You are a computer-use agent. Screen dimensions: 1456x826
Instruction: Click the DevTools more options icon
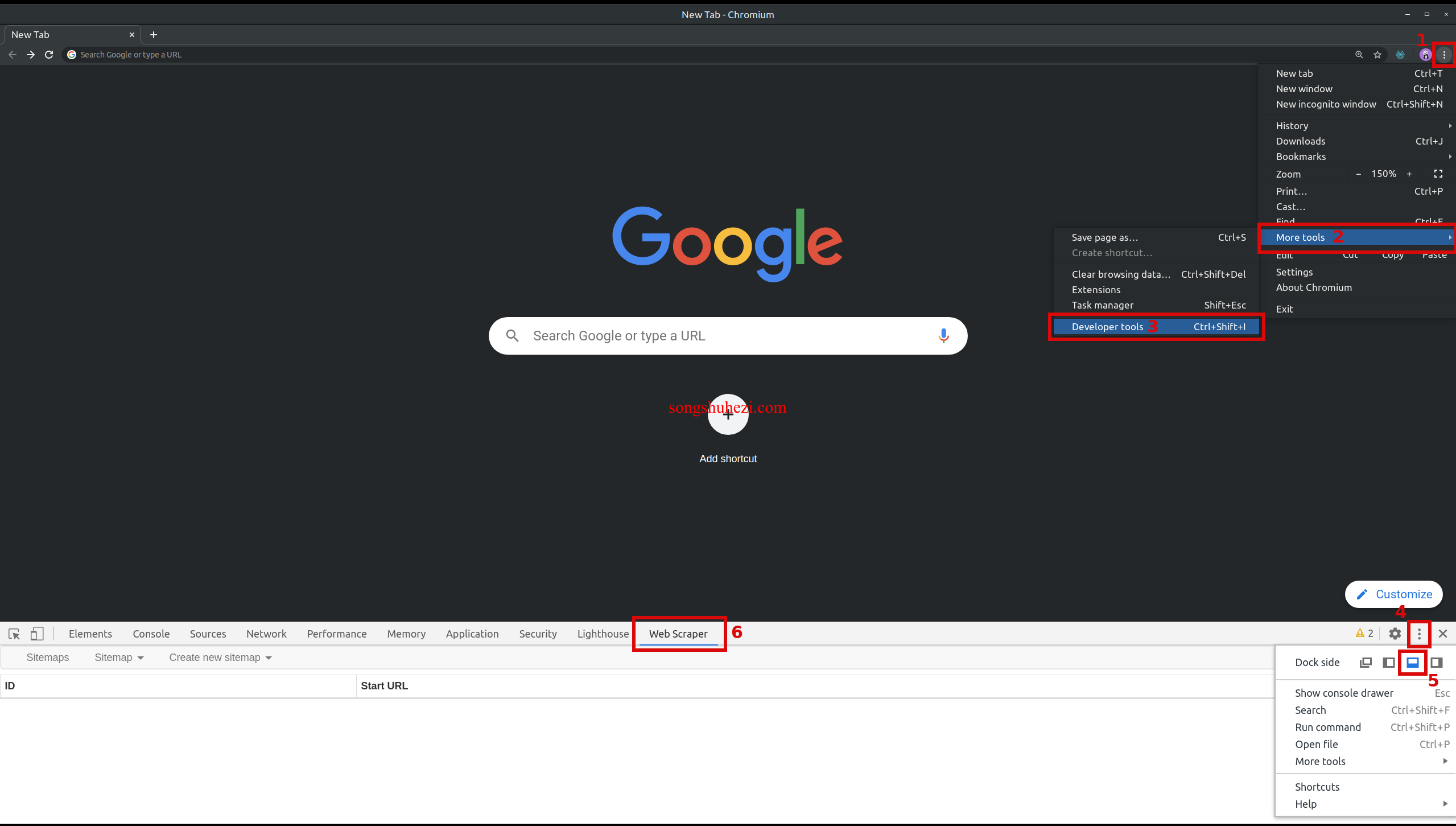(1418, 633)
